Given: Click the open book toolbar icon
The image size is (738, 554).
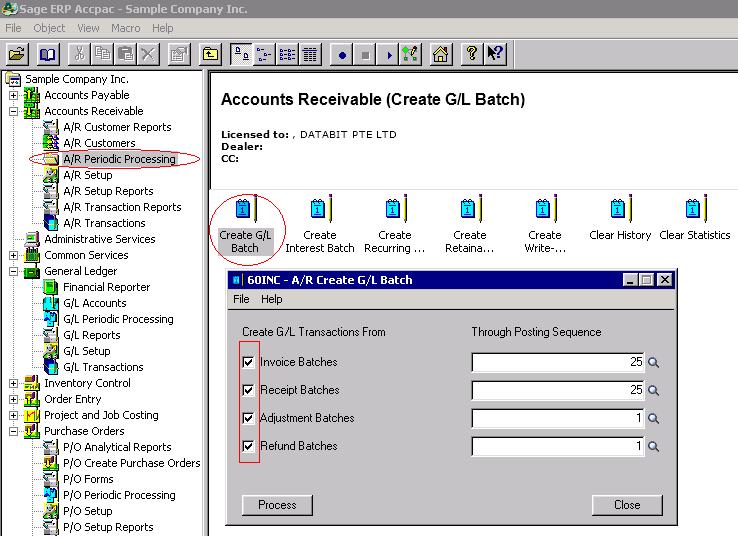Looking at the screenshot, I should coord(47,54).
